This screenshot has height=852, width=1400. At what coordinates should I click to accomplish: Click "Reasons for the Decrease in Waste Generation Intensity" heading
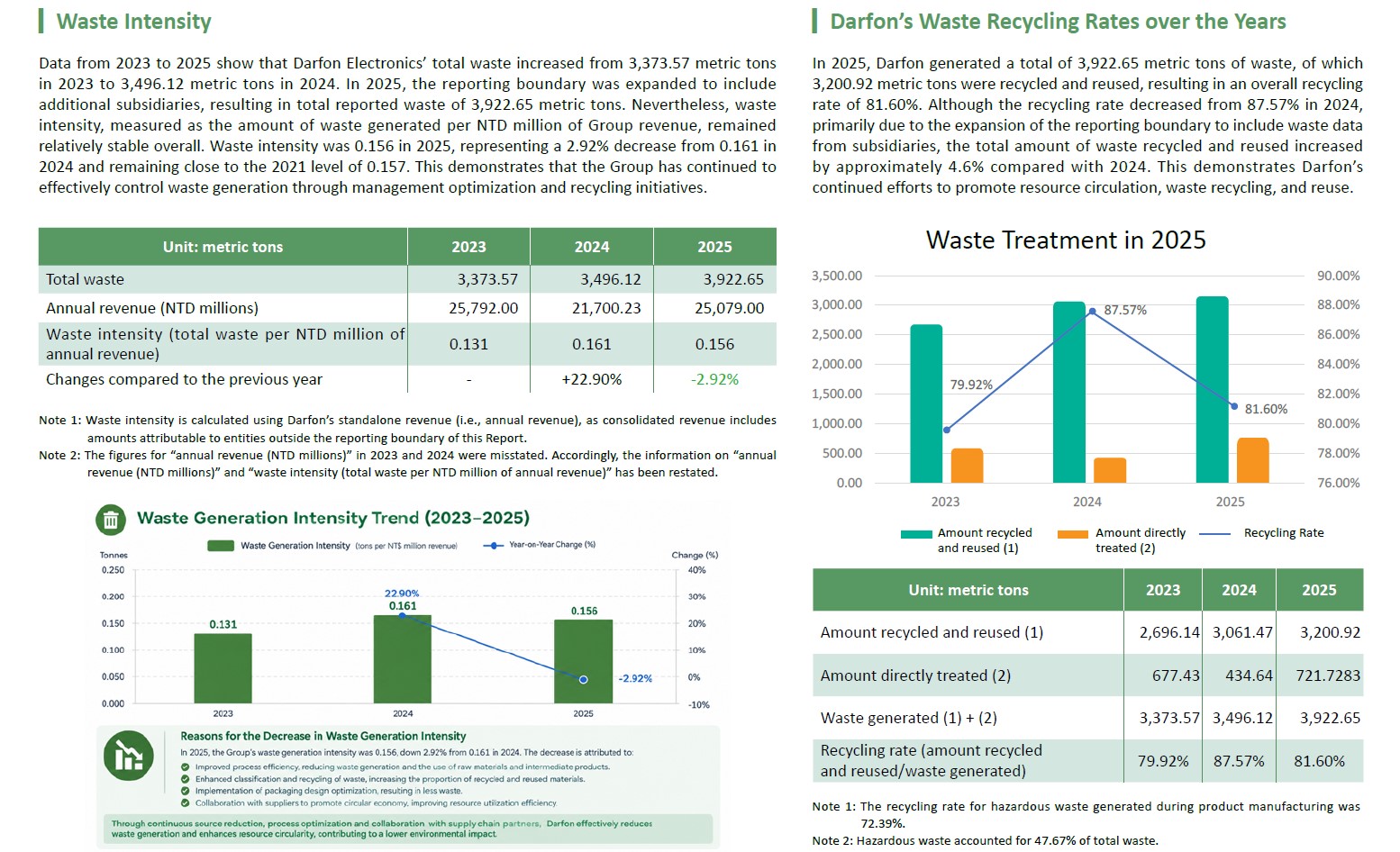pyautogui.click(x=323, y=736)
